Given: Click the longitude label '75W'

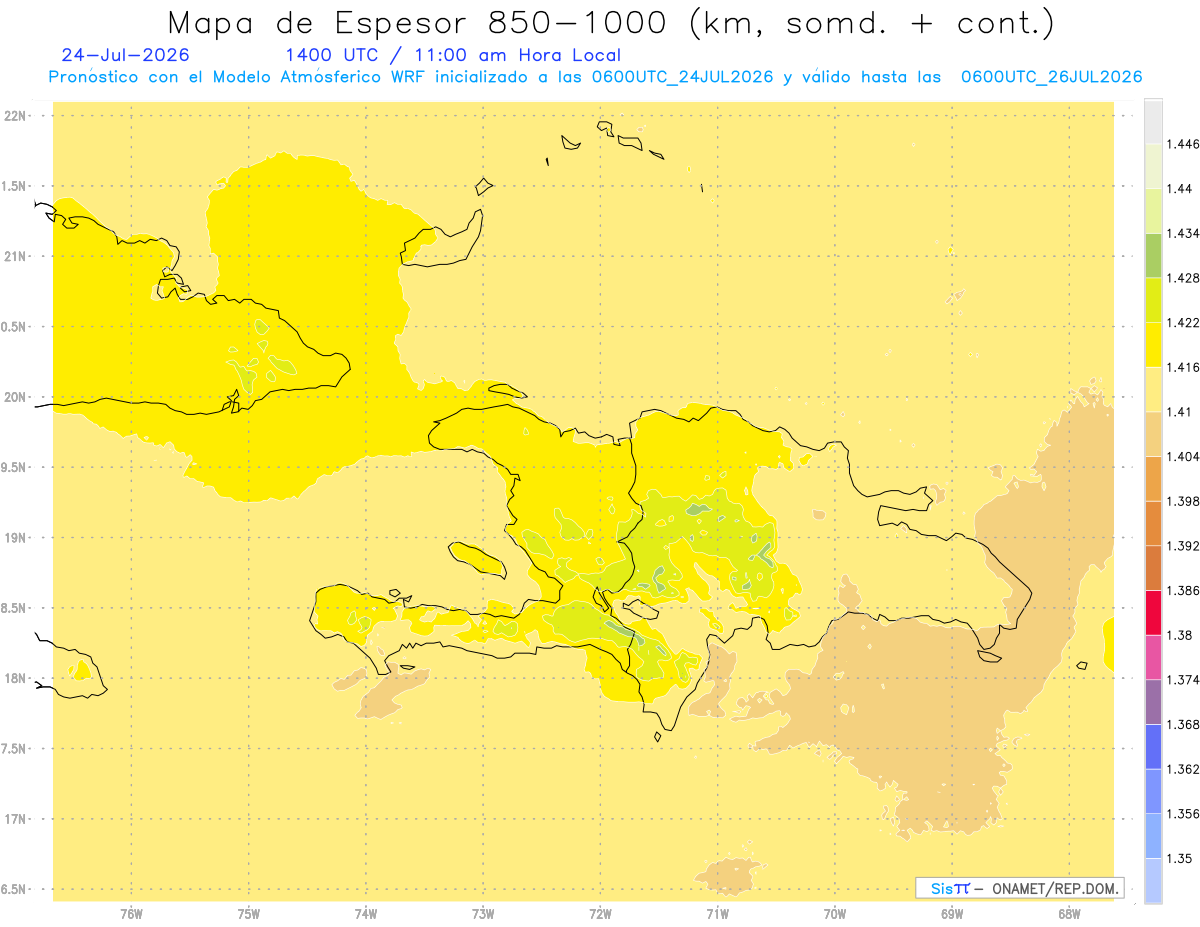Looking at the screenshot, I should [x=249, y=914].
